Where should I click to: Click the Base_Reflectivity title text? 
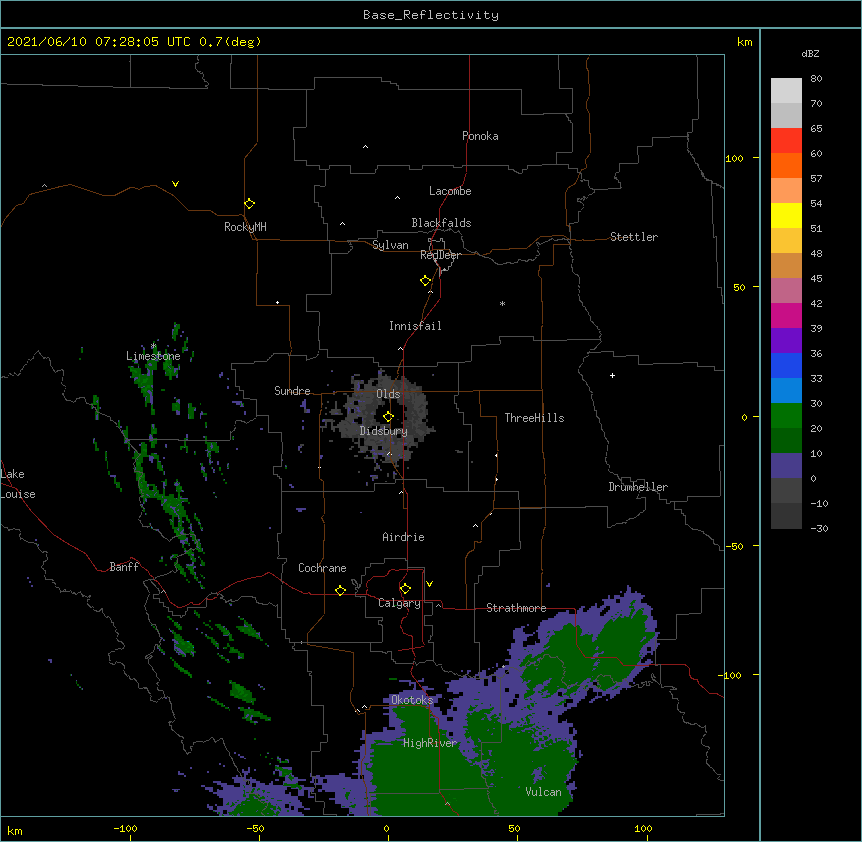coord(431,15)
